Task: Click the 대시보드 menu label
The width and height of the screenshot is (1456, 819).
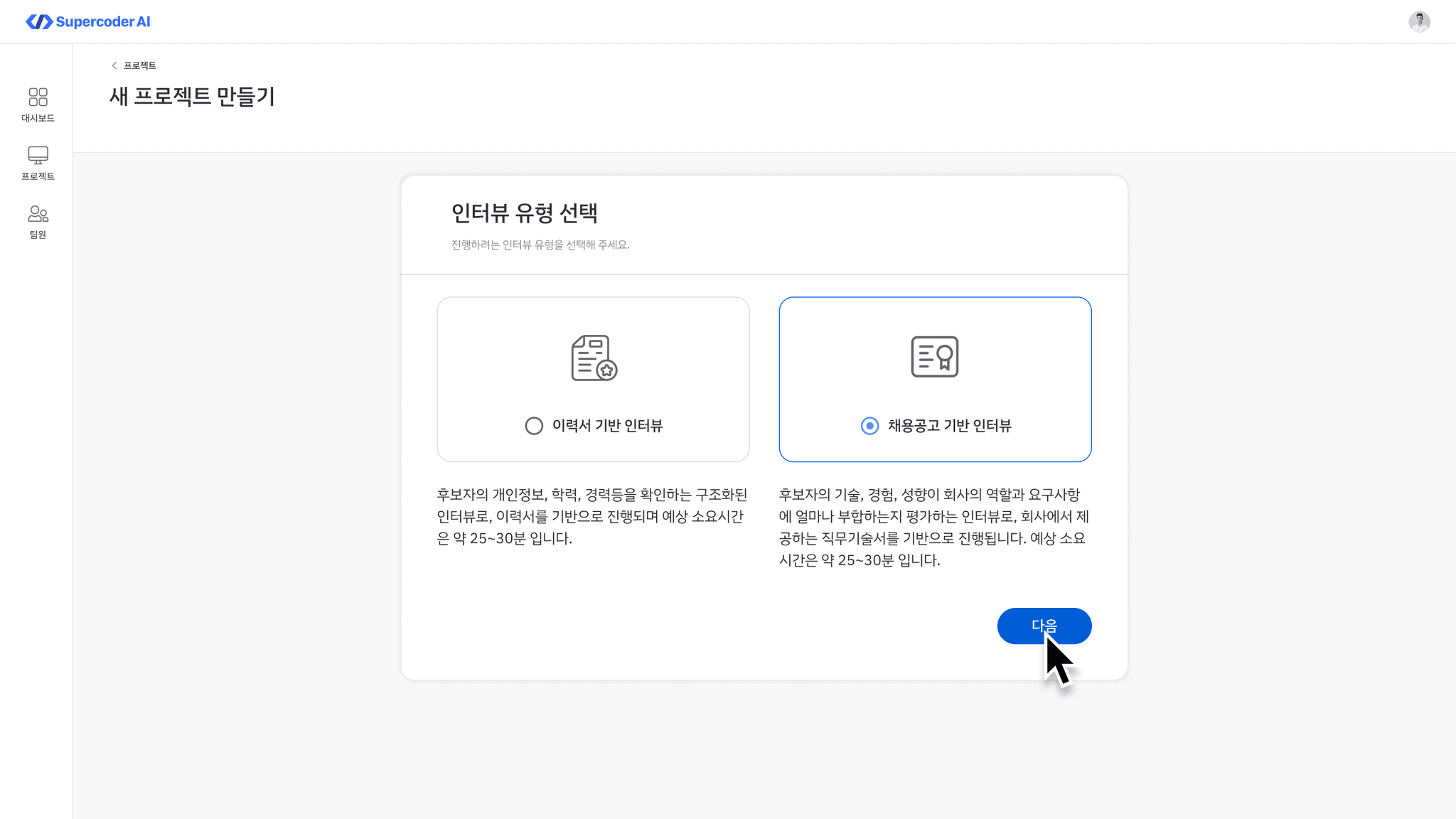Action: click(x=38, y=118)
